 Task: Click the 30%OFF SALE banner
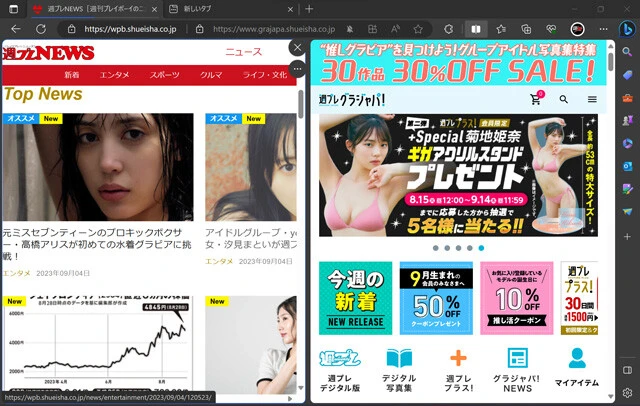458,62
